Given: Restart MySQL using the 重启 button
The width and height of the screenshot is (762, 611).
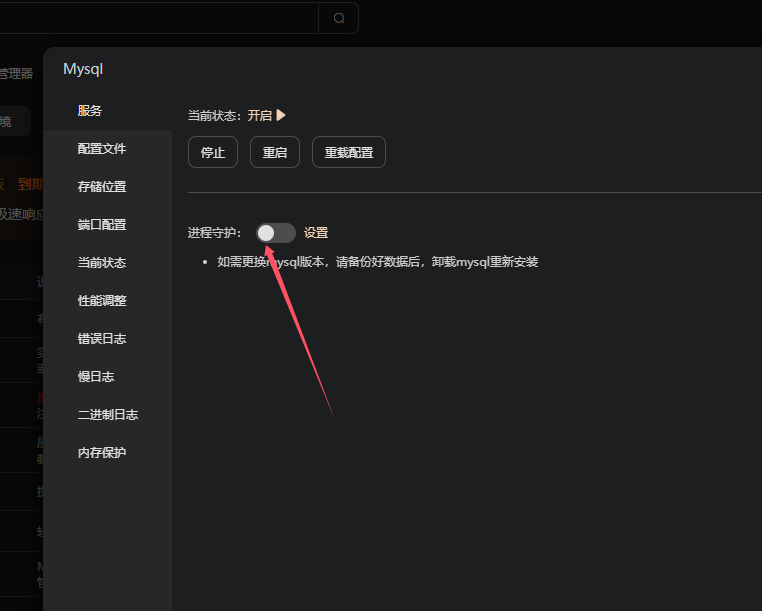Looking at the screenshot, I should click(x=275, y=152).
